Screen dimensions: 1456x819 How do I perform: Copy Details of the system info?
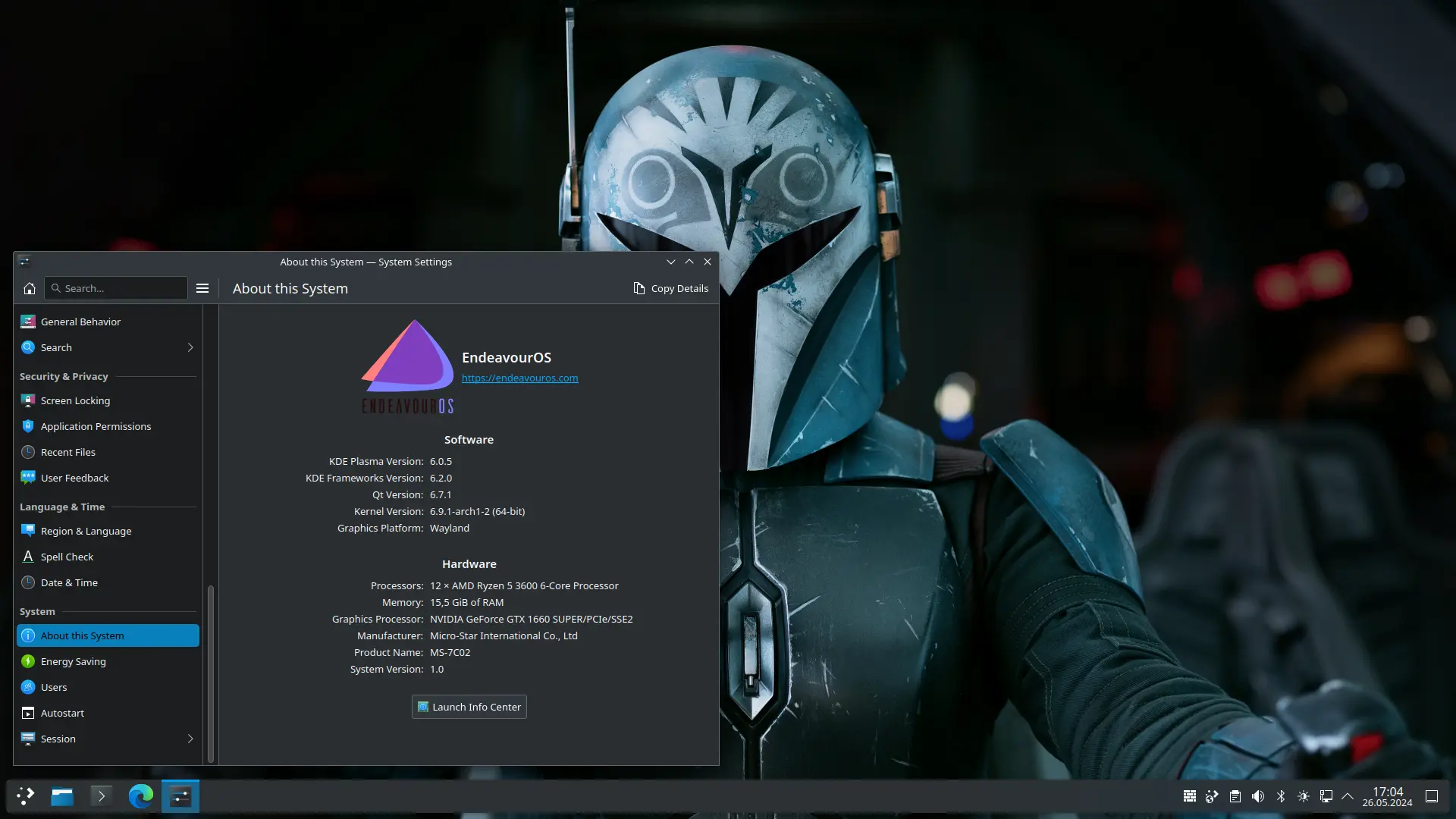coord(671,288)
